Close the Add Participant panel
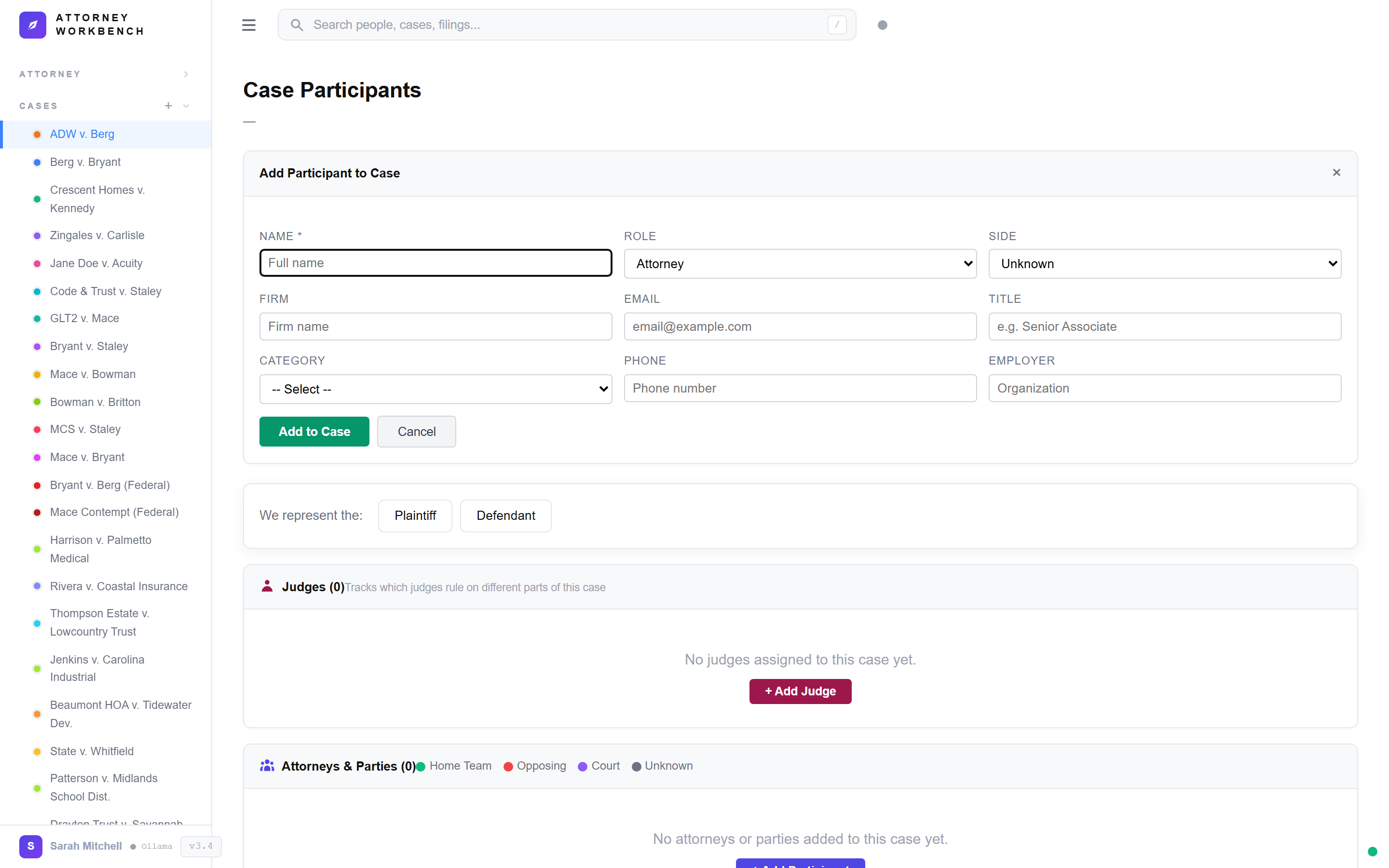This screenshot has width=1389, height=868. [1336, 172]
